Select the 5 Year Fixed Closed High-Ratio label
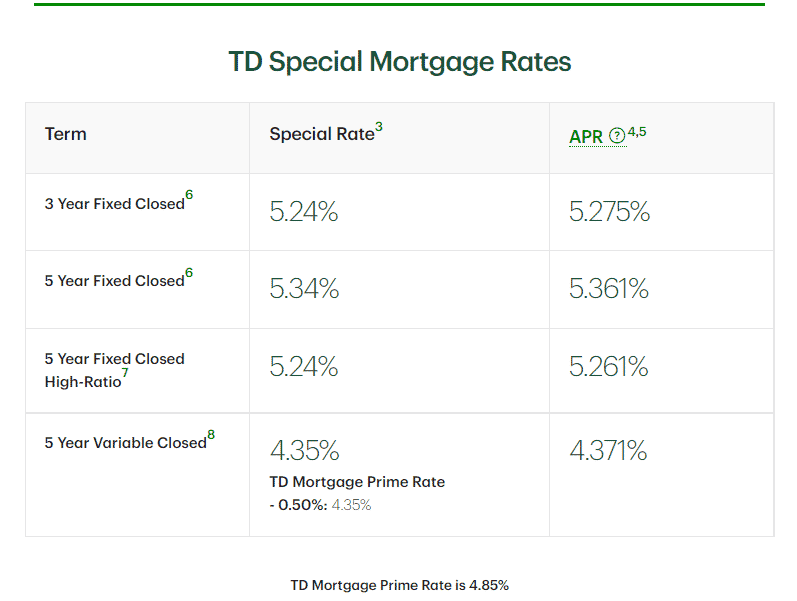This screenshot has width=797, height=601. (x=114, y=369)
